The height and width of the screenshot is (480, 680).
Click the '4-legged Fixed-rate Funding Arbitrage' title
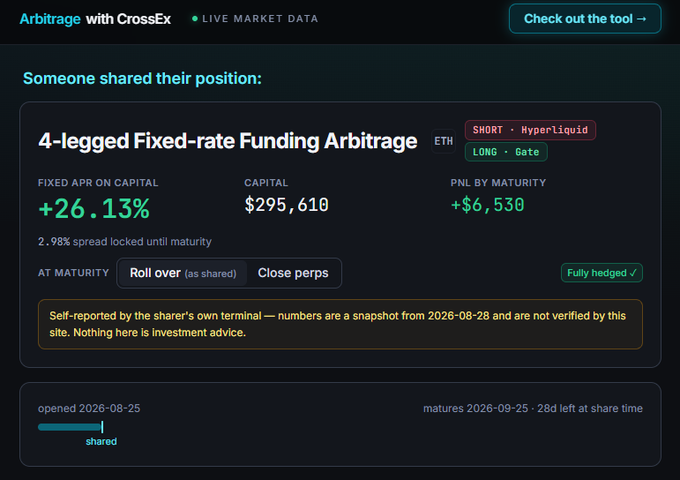tap(228, 141)
